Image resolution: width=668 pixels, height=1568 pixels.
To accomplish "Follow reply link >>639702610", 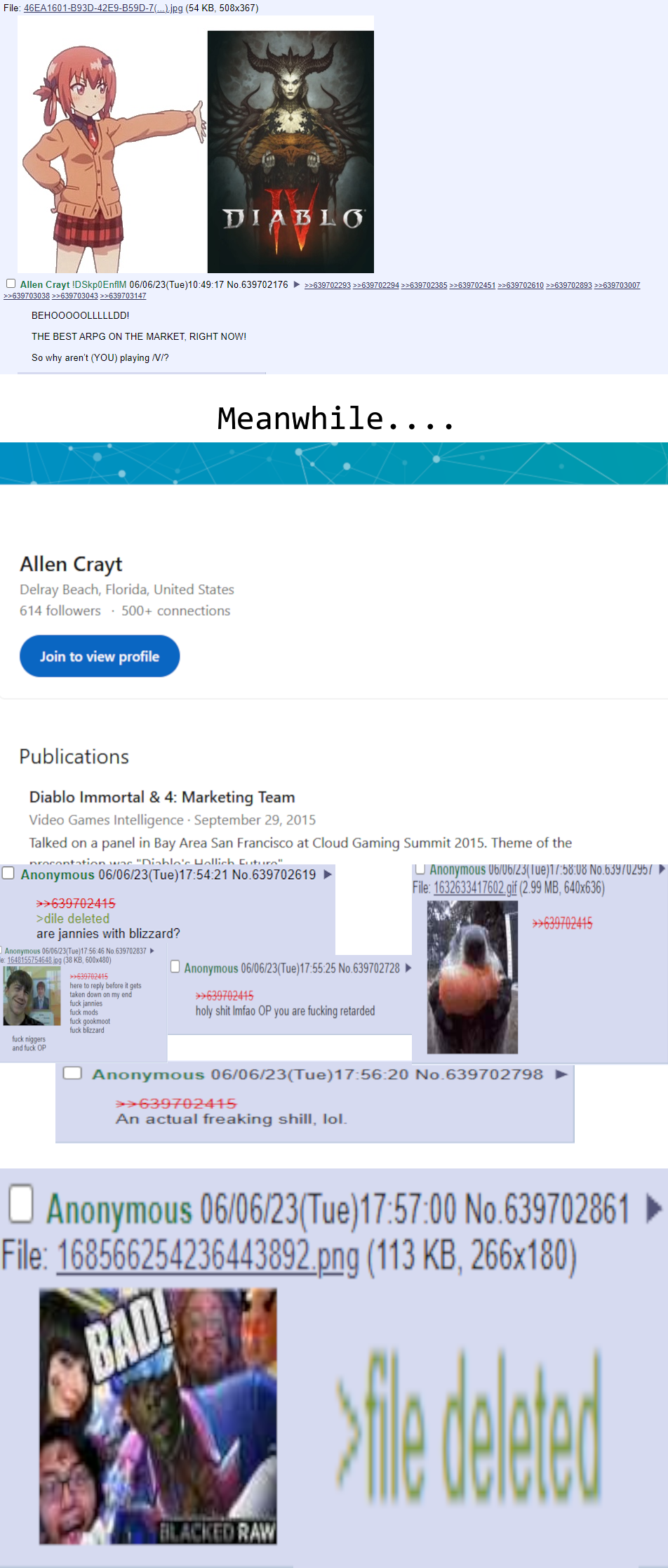I will click(x=521, y=285).
